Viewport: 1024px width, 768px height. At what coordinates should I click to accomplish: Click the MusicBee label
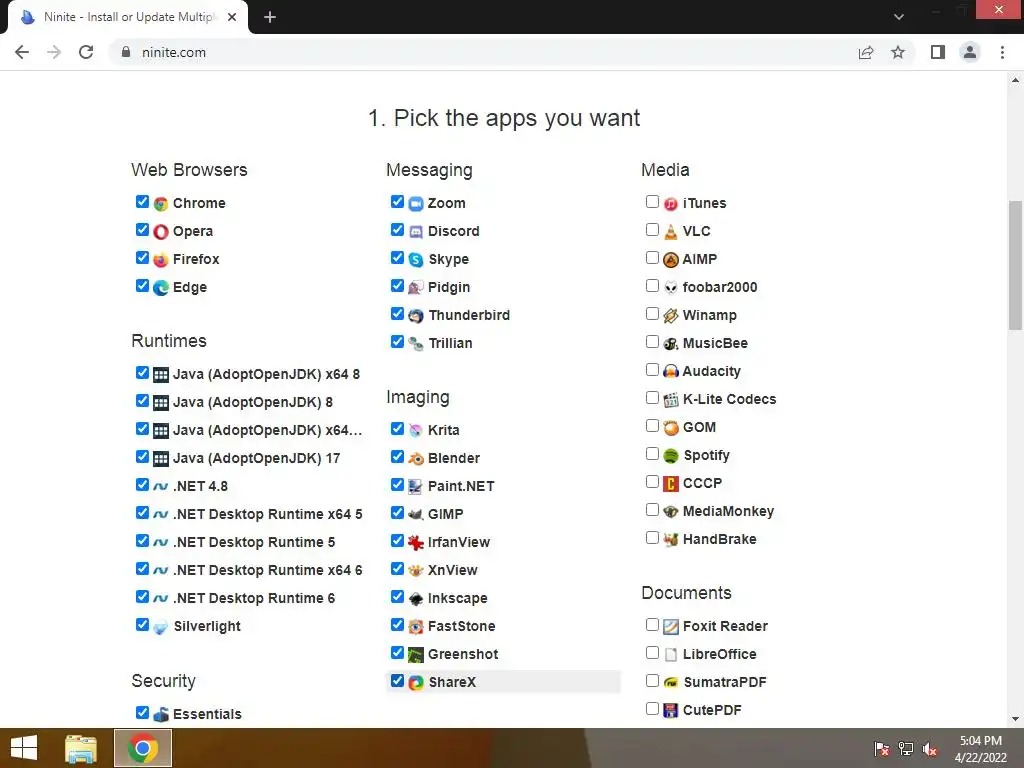tap(715, 344)
